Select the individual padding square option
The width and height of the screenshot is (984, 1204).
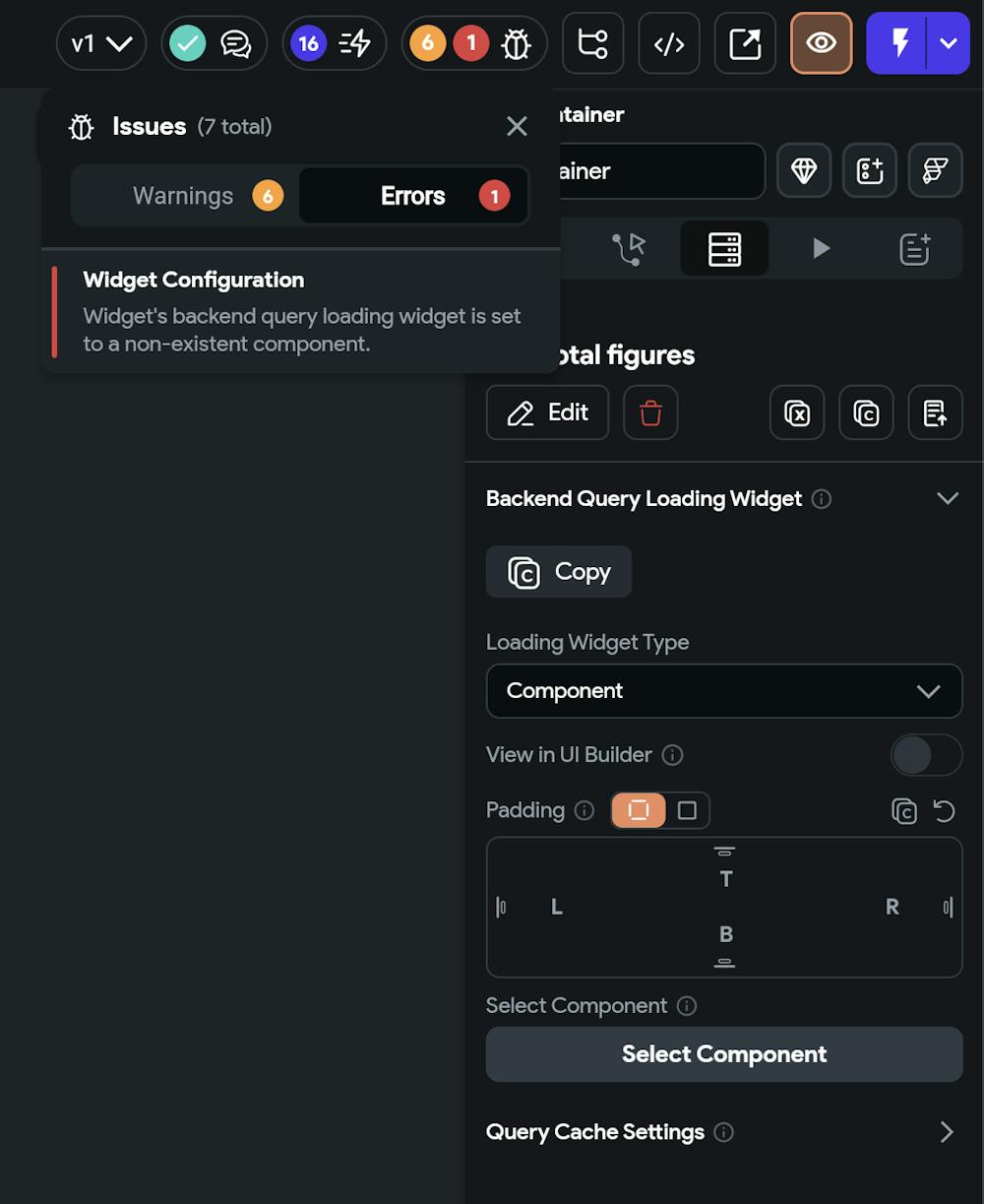pyautogui.click(x=687, y=810)
